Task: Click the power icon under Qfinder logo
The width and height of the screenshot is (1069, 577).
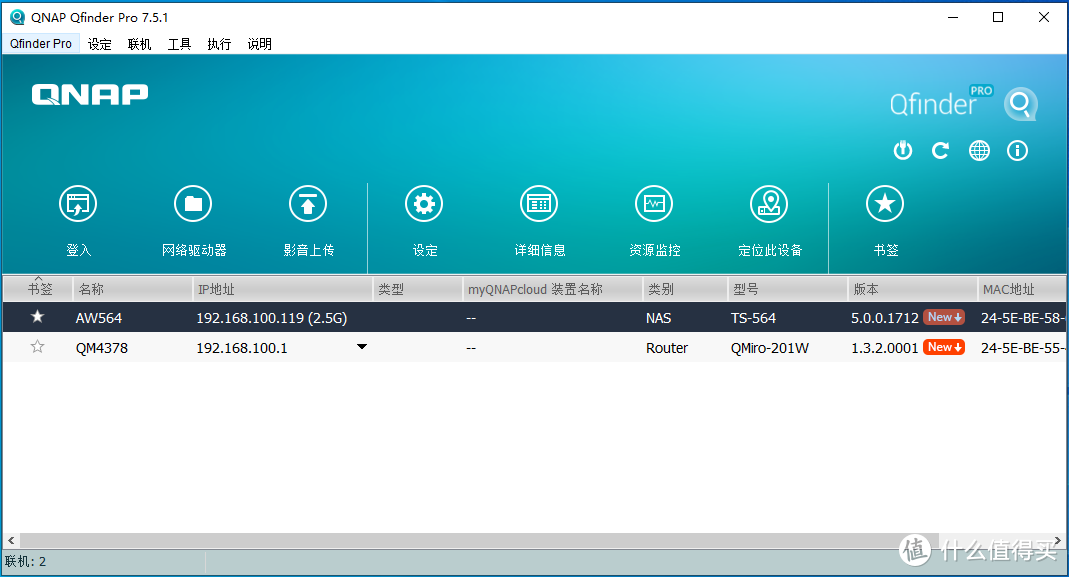Action: [903, 150]
